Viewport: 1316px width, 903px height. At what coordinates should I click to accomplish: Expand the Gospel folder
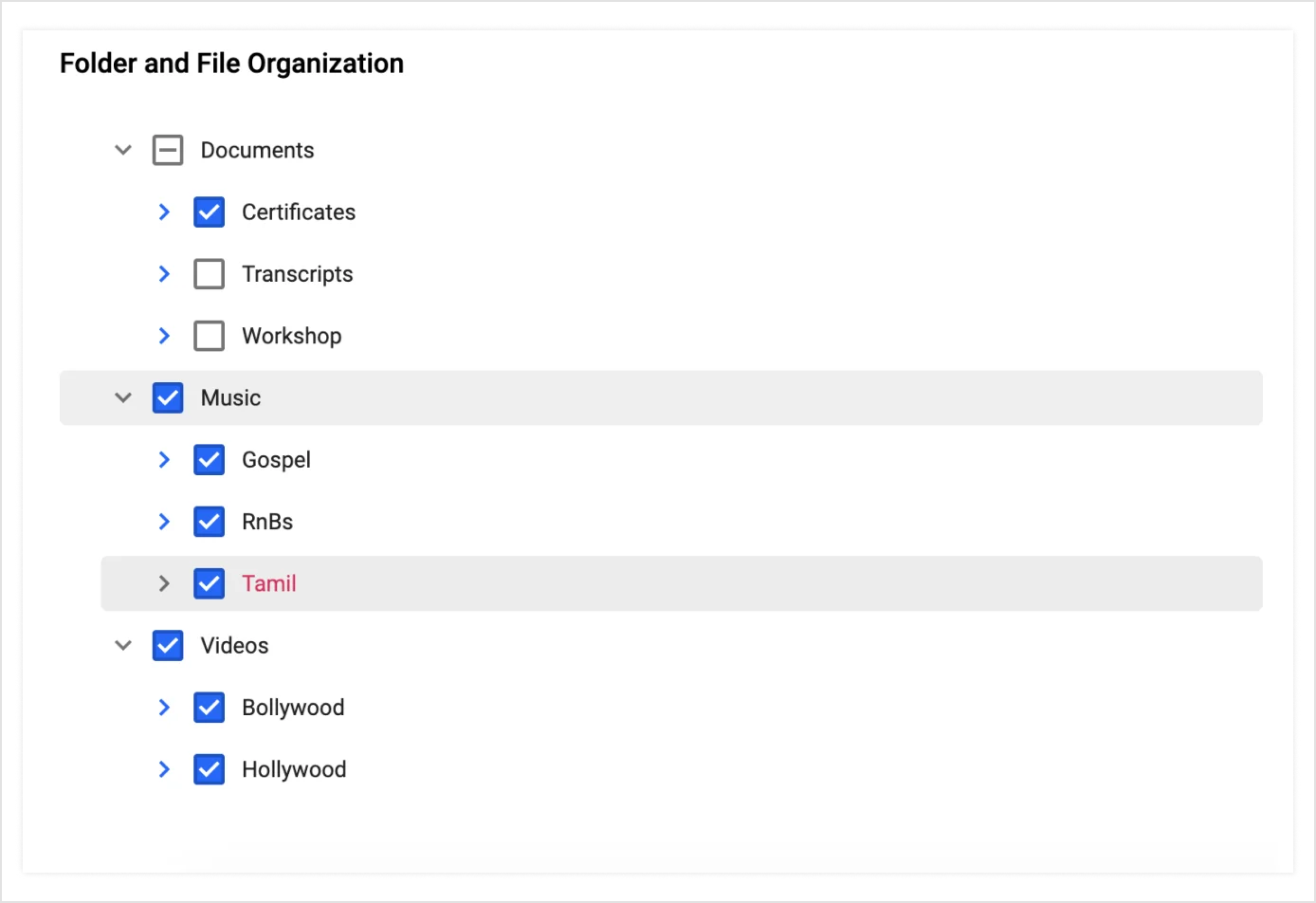[164, 459]
